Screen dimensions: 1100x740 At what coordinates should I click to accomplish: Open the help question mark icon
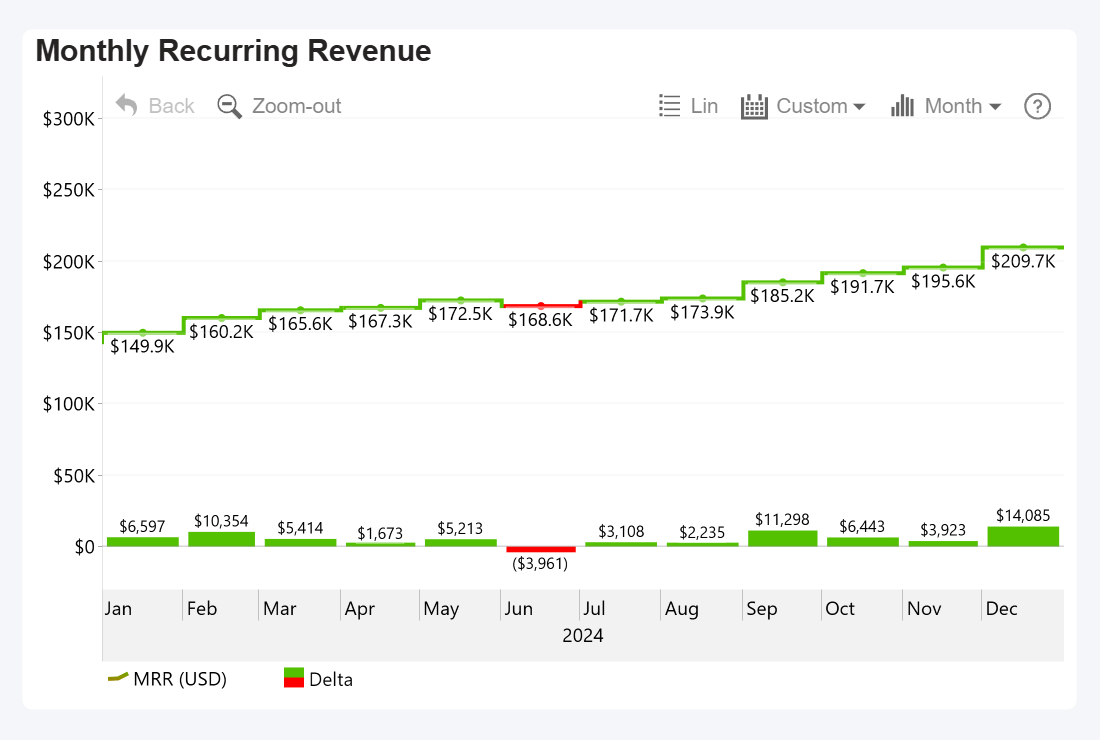(1037, 106)
